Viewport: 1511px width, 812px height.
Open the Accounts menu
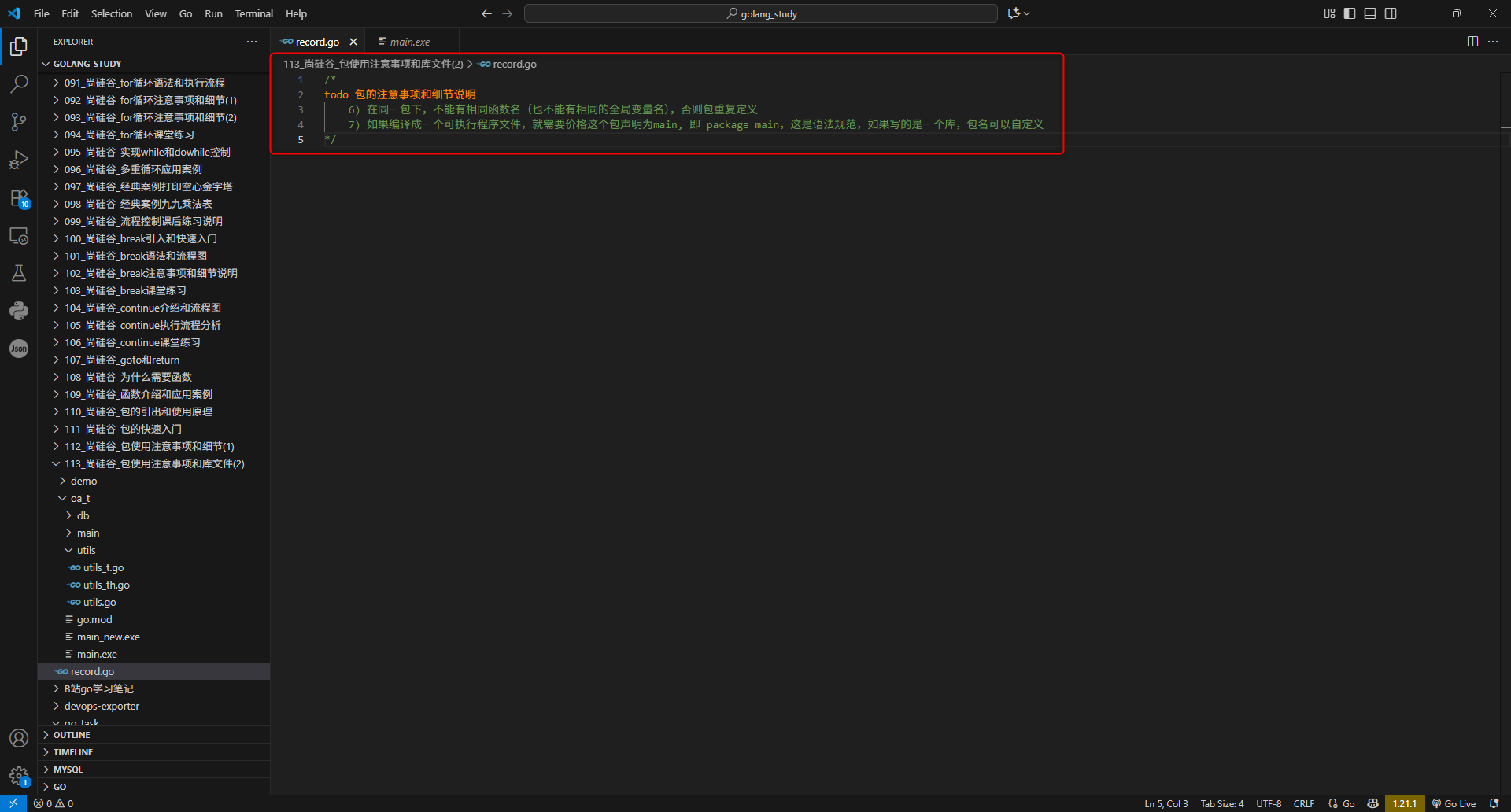click(x=19, y=738)
